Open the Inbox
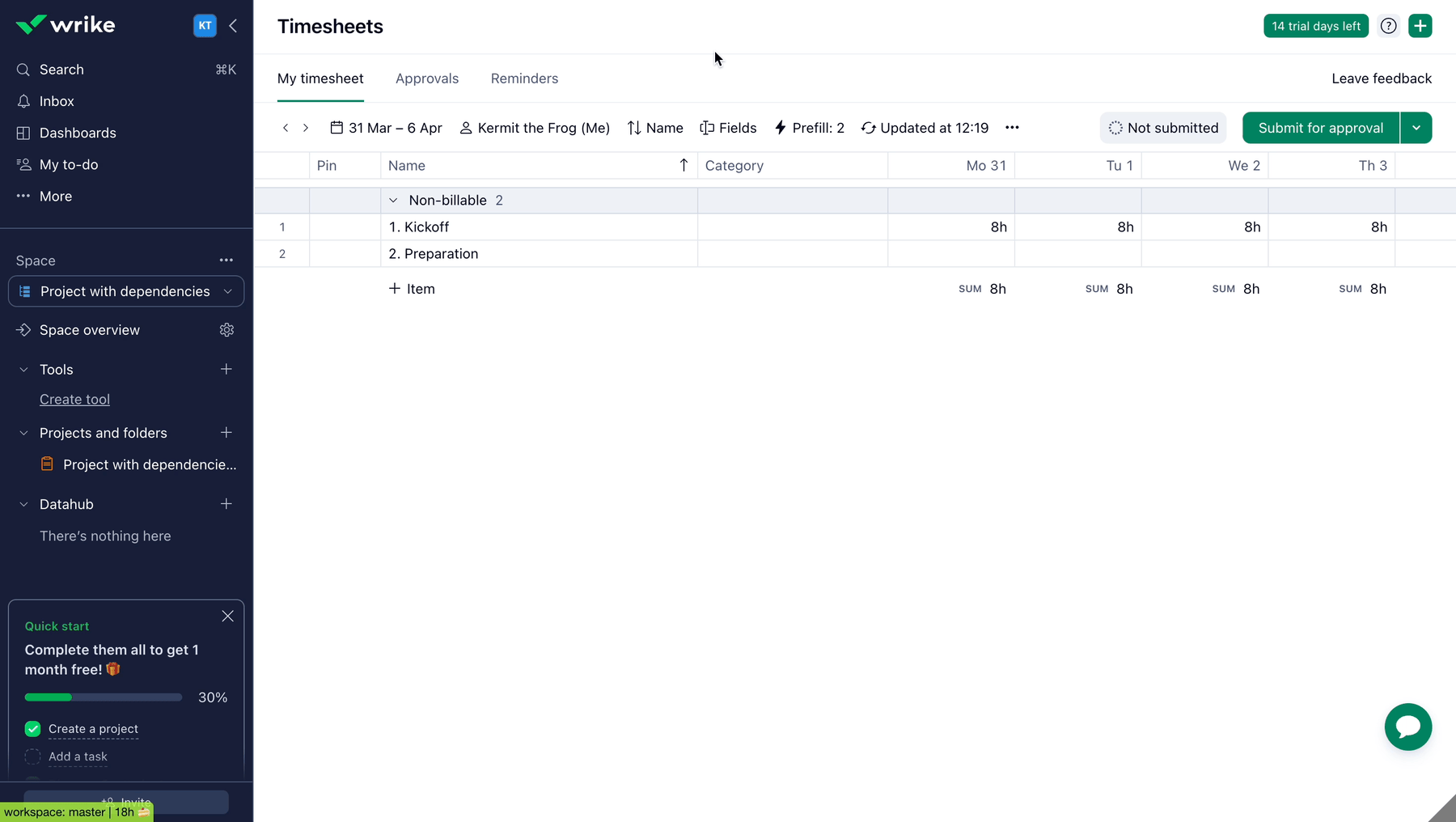This screenshot has height=822, width=1456. click(x=57, y=100)
